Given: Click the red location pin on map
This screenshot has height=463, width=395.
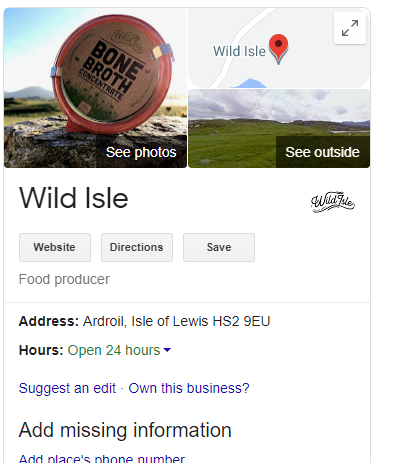Looking at the screenshot, I should coord(278,49).
